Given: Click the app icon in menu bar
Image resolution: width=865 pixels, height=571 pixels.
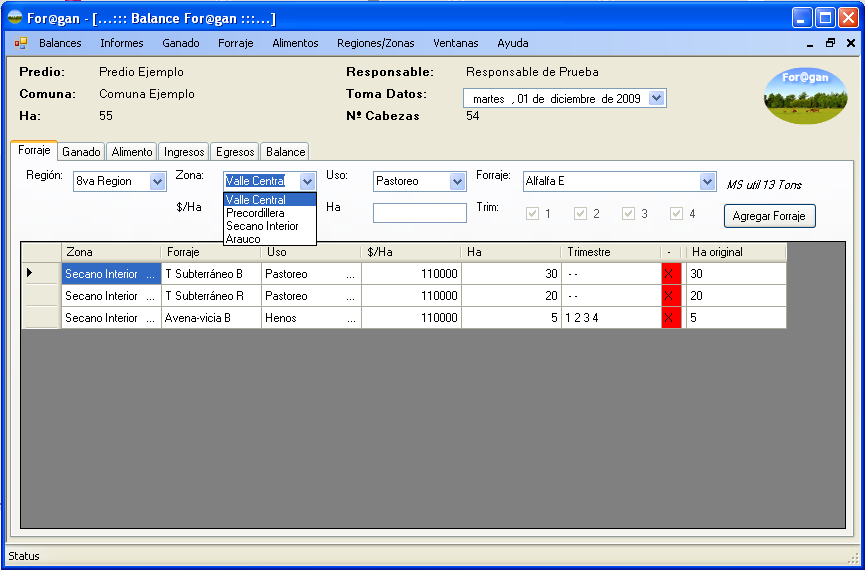Looking at the screenshot, I should click(x=20, y=43).
